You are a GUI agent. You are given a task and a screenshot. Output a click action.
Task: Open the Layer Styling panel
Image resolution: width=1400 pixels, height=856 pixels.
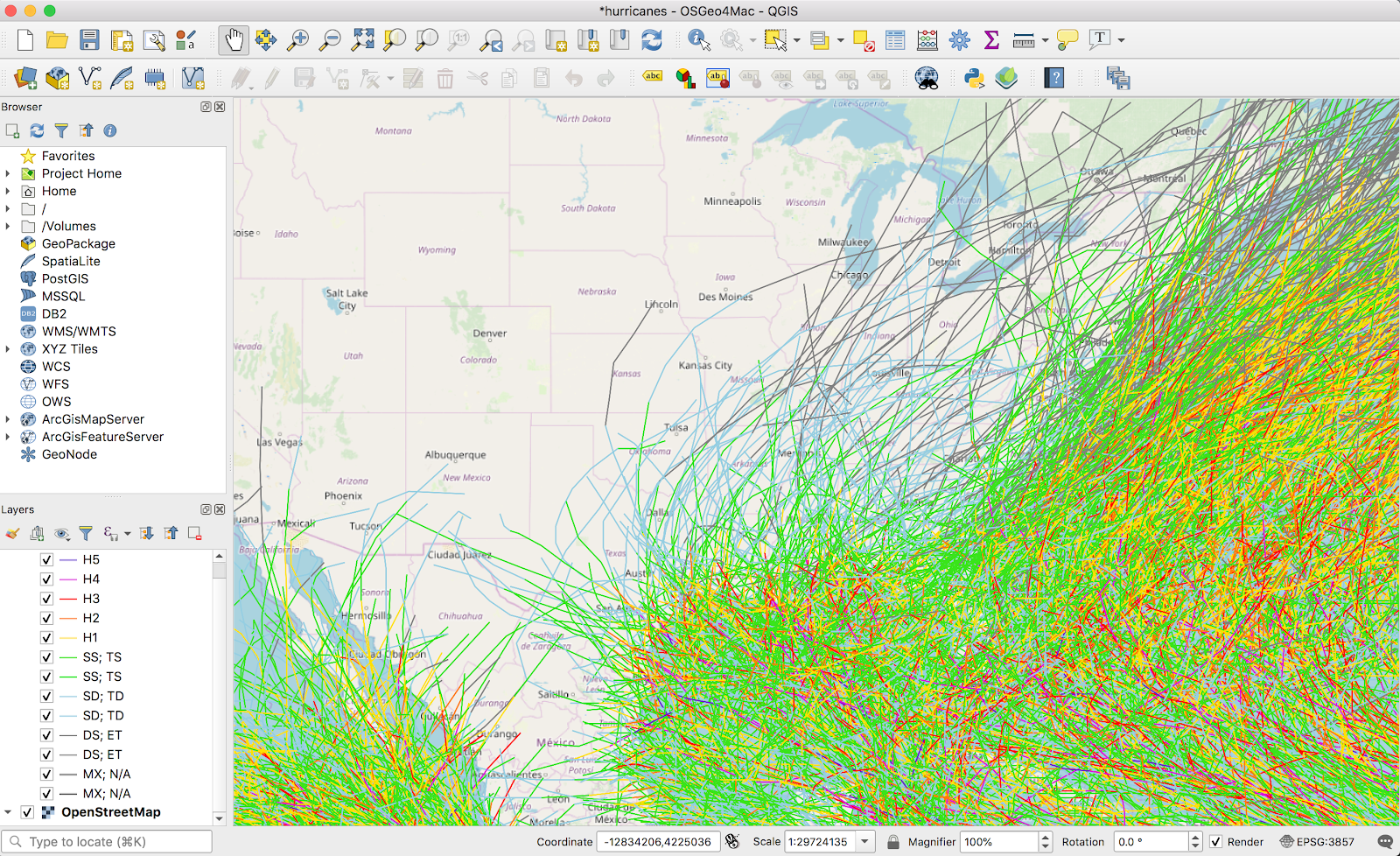pyautogui.click(x=12, y=533)
